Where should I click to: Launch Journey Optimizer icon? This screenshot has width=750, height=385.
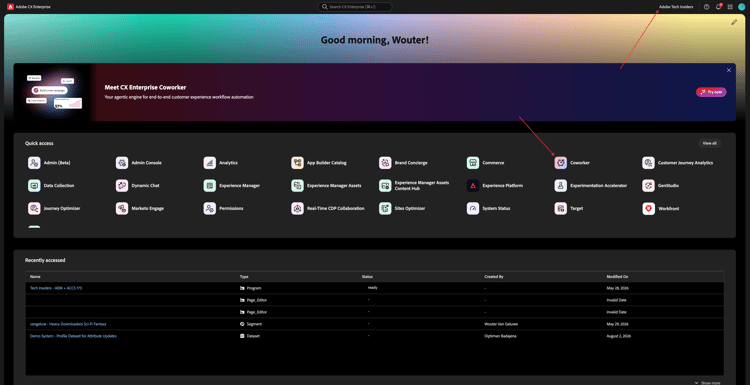(34, 209)
